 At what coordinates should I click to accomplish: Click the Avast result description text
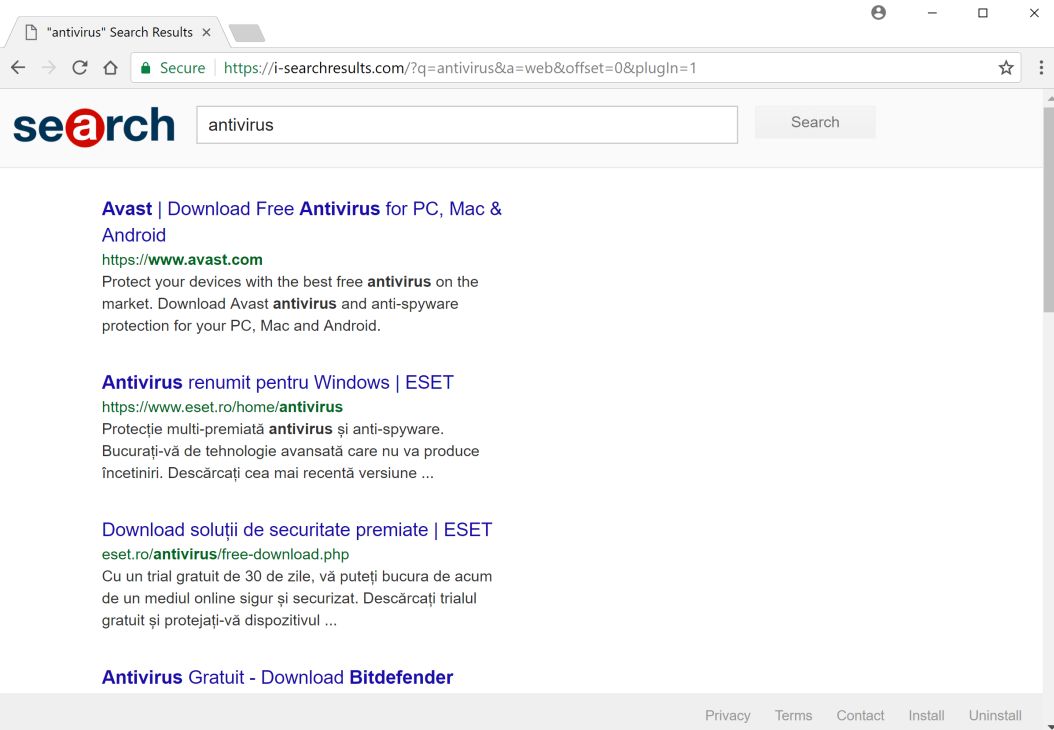tap(290, 304)
